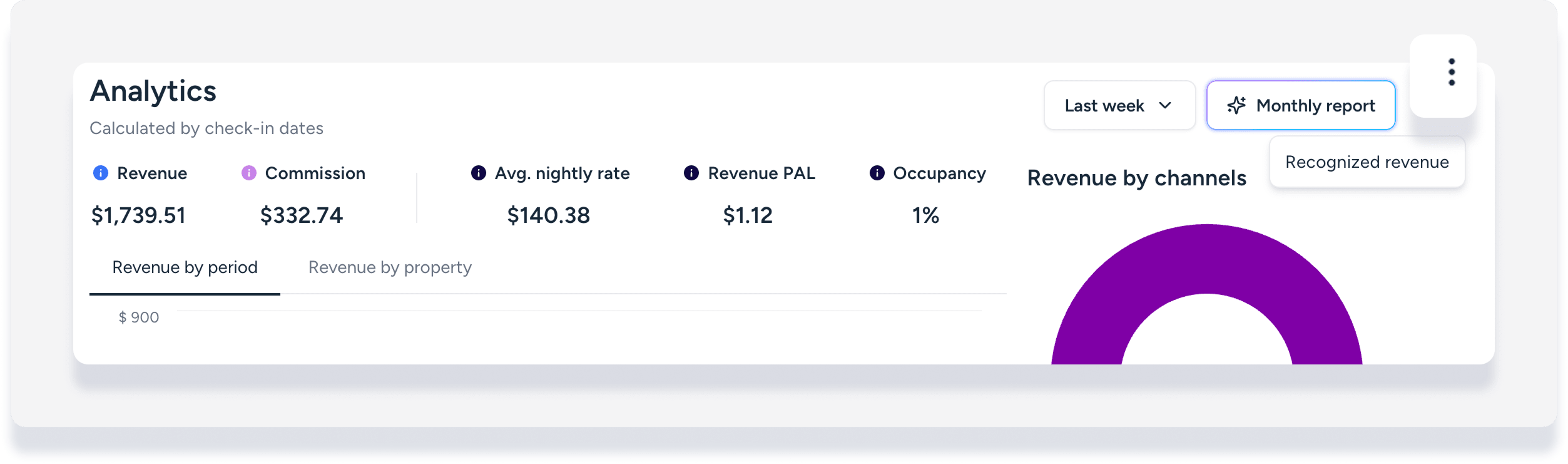Click the Calculated by check-in dates subtitle
The height and width of the screenshot is (464, 1568).
click(206, 128)
